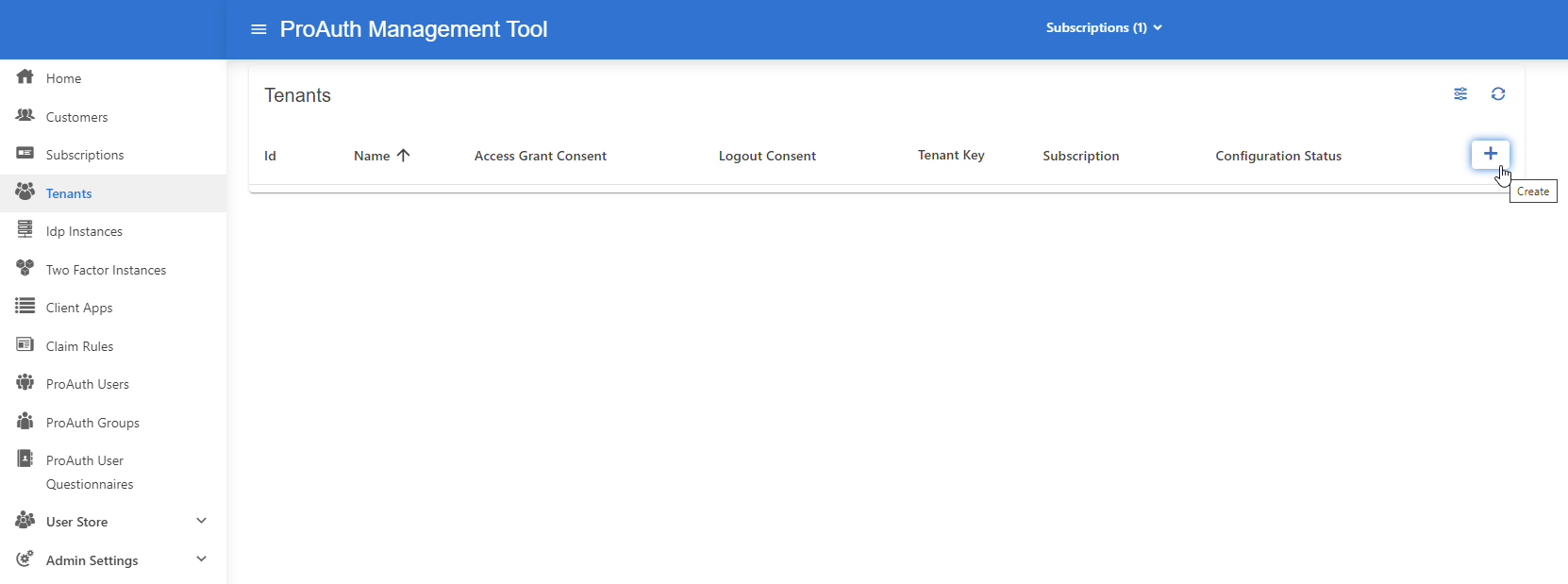Click the Tenants group icon
The height and width of the screenshot is (584, 1568).
(x=25, y=191)
